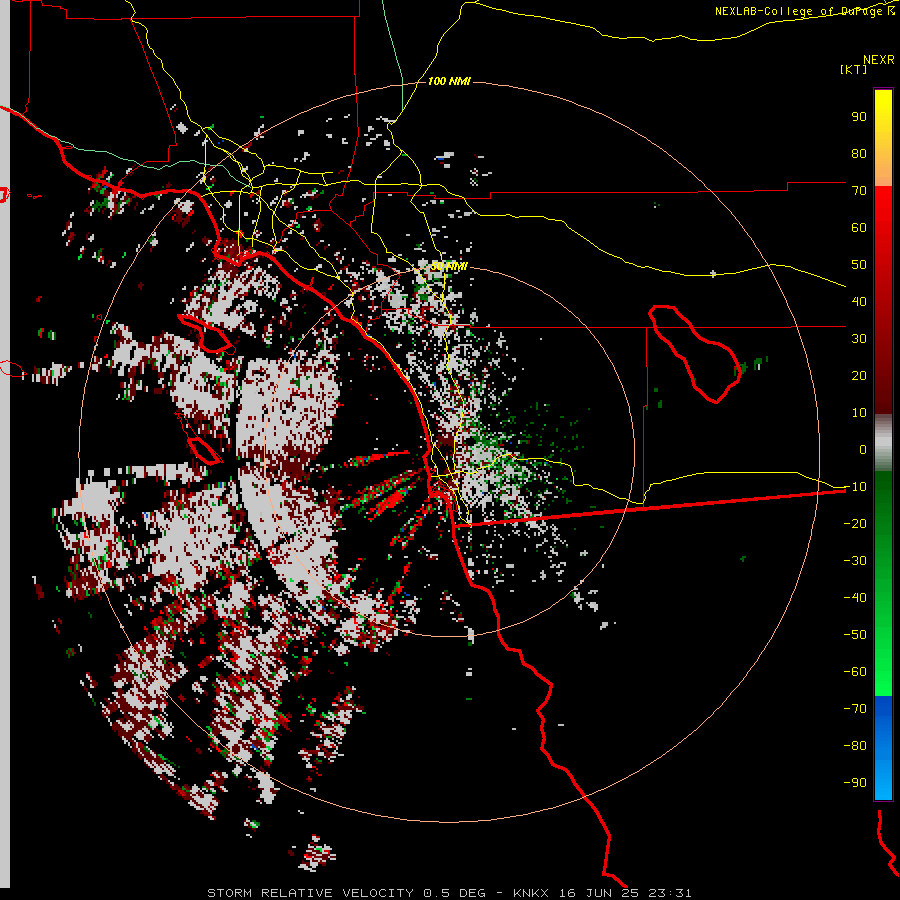Click the -50 value on velocity scale
900x900 pixels.
click(x=855, y=635)
